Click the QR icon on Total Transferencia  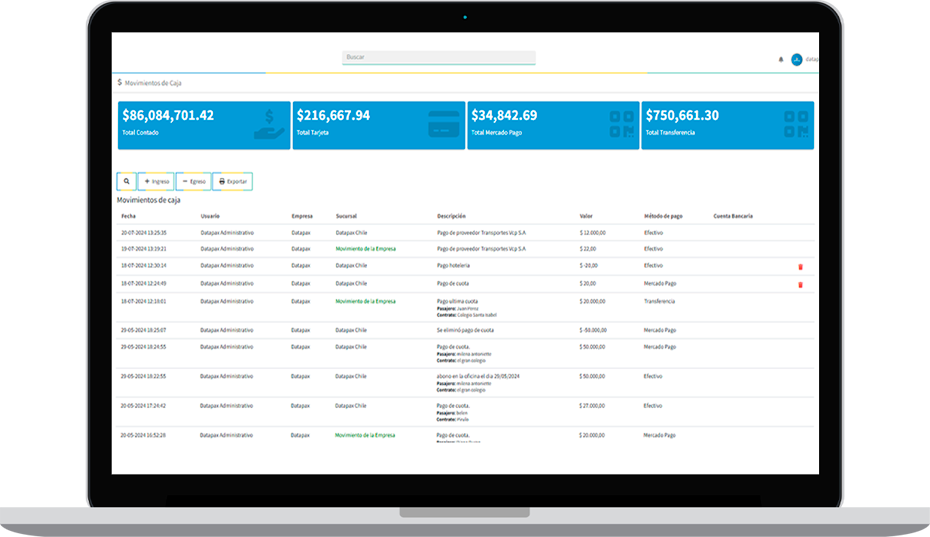[796, 124]
